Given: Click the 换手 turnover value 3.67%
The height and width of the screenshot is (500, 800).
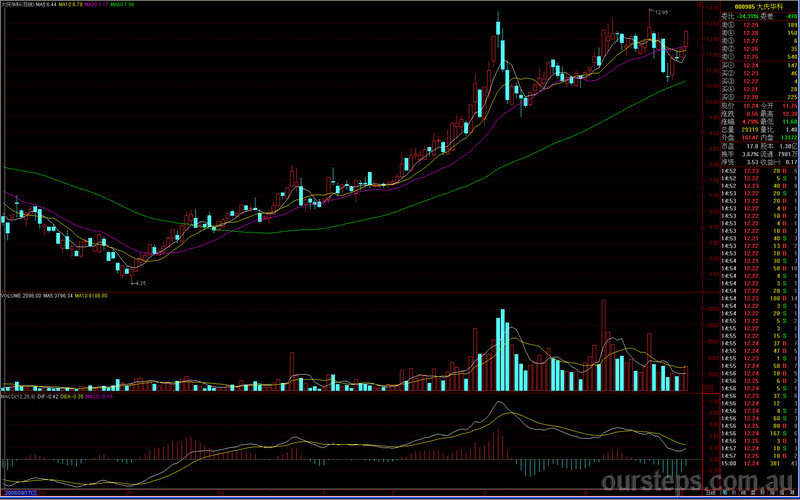Looking at the screenshot, I should pyautogui.click(x=751, y=154).
